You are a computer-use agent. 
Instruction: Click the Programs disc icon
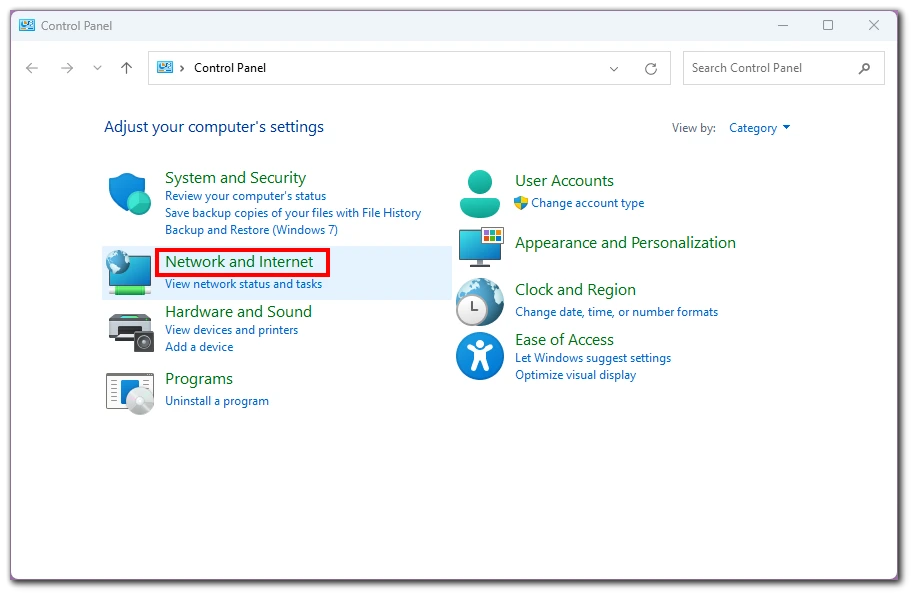coord(130,394)
